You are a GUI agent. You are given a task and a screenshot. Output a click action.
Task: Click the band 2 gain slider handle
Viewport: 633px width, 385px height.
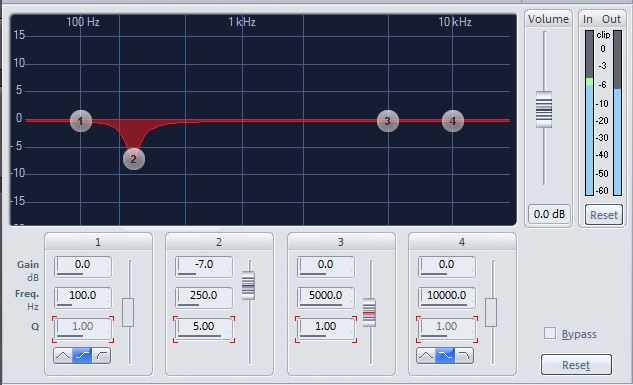coord(248,285)
